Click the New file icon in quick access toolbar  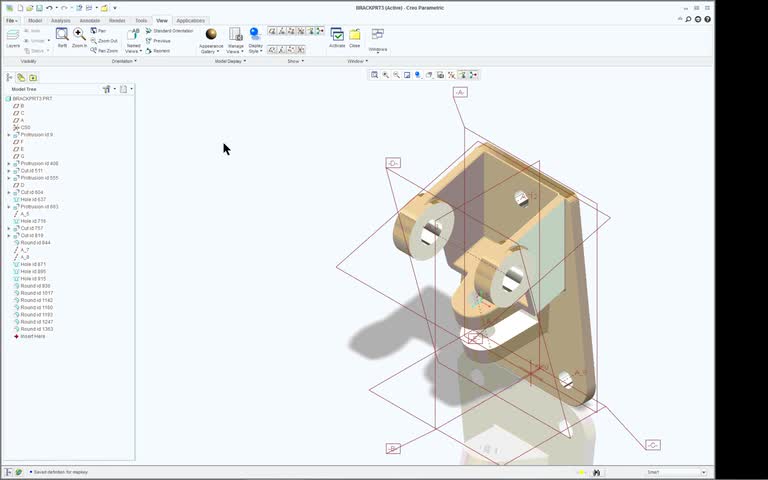(20, 8)
